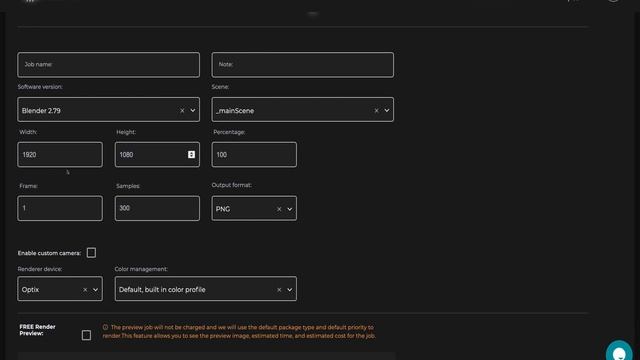Click the Width field showing 1920
Viewport: 640px width, 360px height.
[60, 155]
